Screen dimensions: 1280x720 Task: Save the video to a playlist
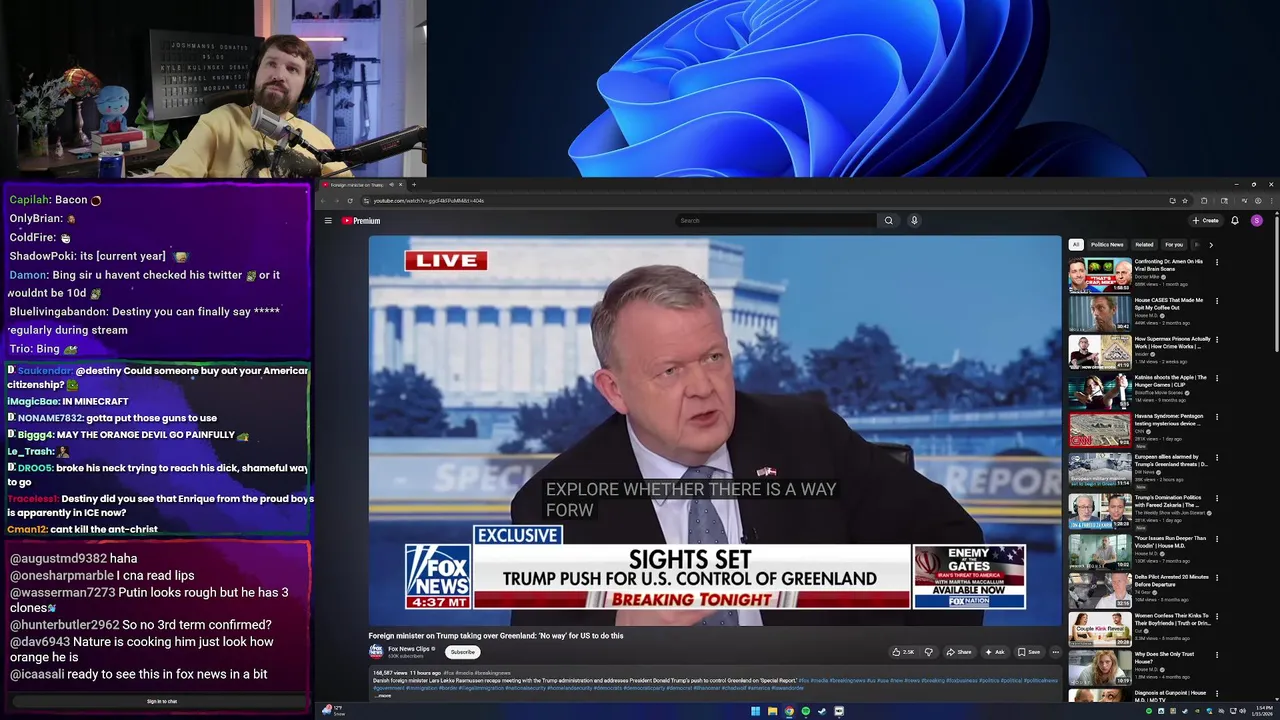(x=1029, y=652)
